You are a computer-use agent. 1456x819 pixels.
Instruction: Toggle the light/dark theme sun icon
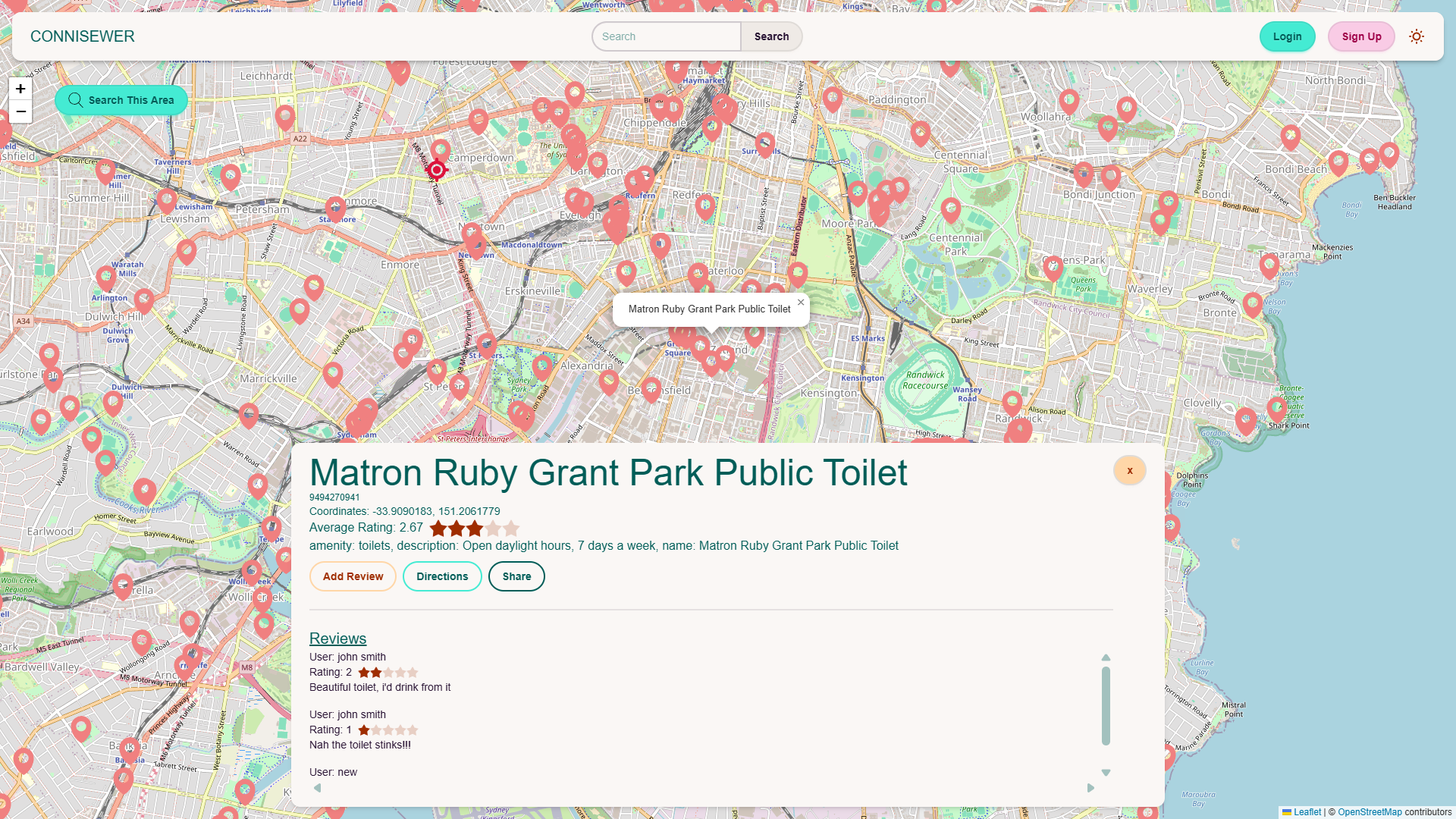(1416, 36)
